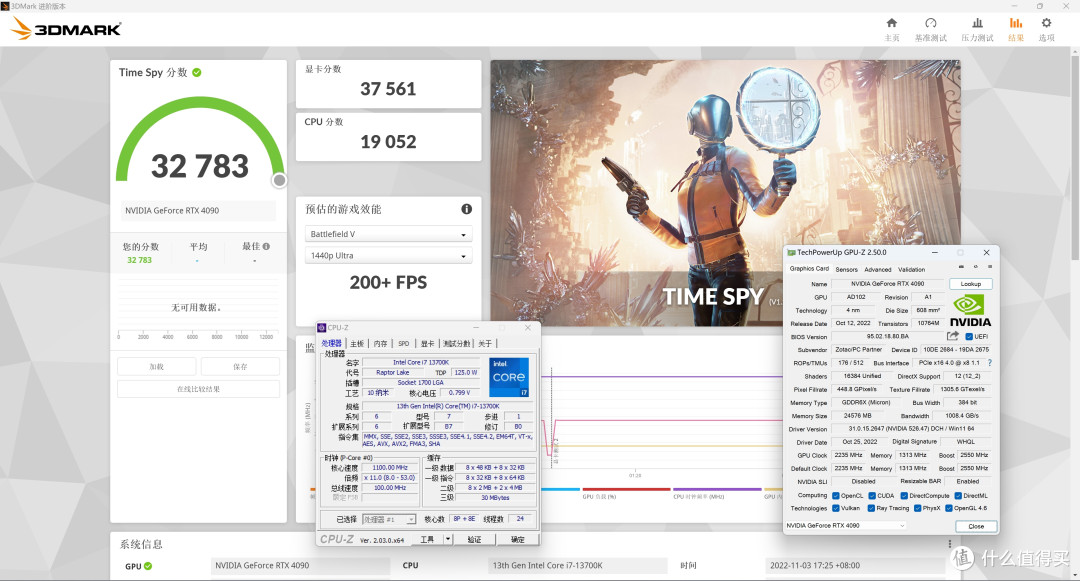
Task: Click GPU-Z BIOS export share icon
Action: [953, 336]
